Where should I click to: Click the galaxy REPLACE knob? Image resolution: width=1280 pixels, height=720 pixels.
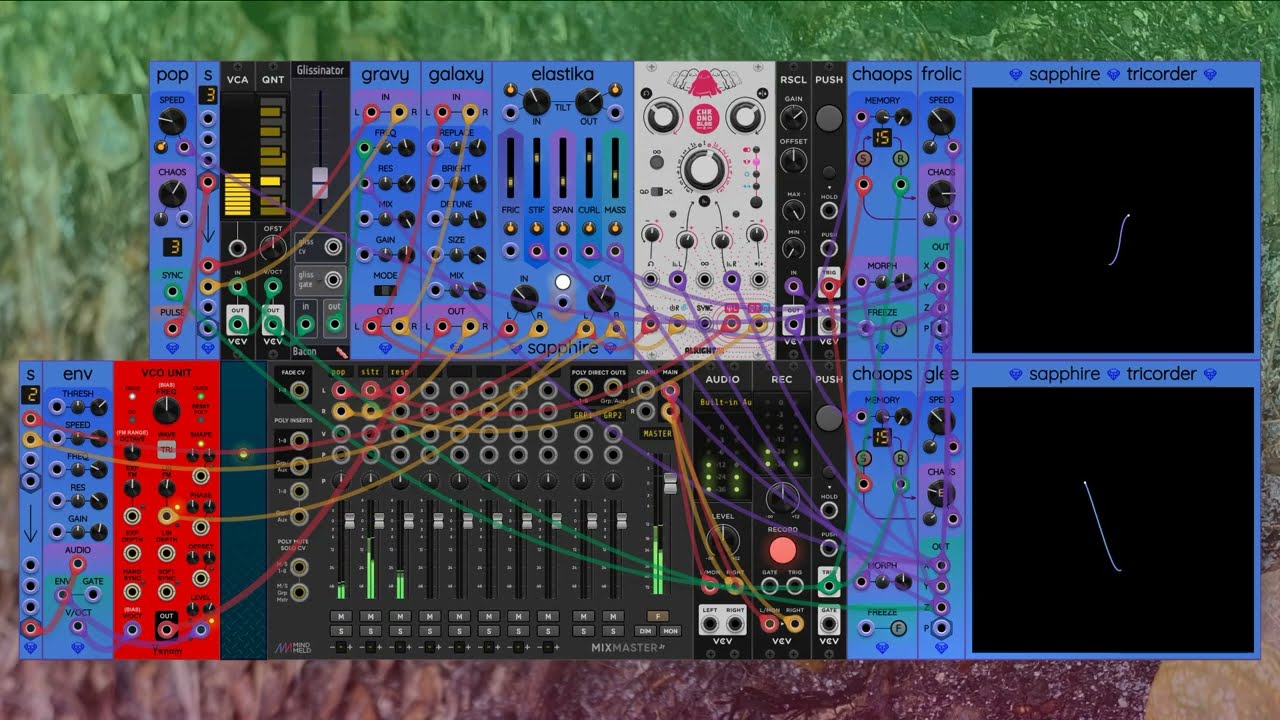[x=475, y=148]
